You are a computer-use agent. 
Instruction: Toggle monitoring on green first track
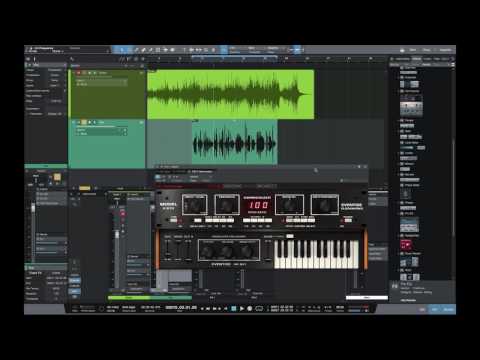[95, 73]
